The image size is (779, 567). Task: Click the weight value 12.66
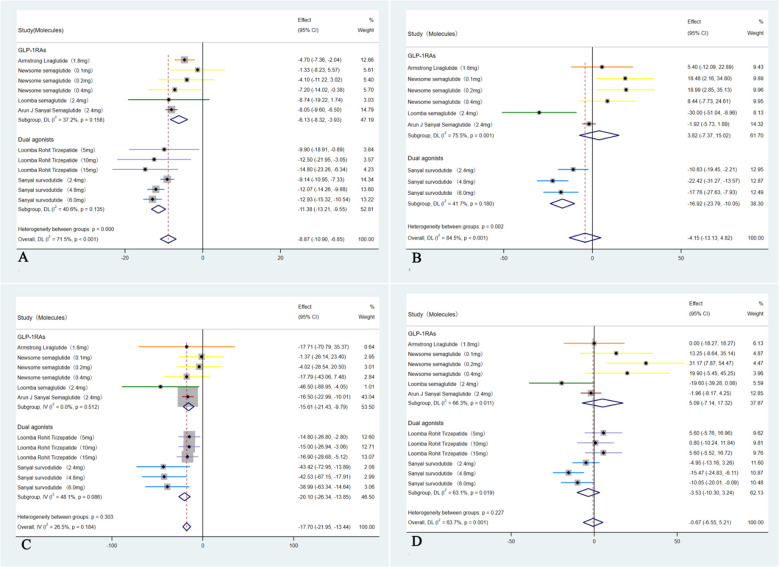(367, 60)
